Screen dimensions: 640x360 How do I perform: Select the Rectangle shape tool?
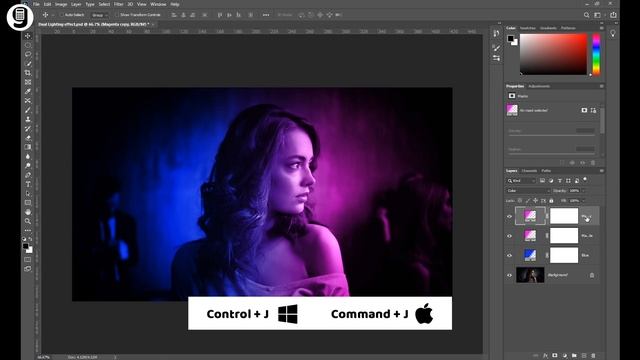[28, 202]
